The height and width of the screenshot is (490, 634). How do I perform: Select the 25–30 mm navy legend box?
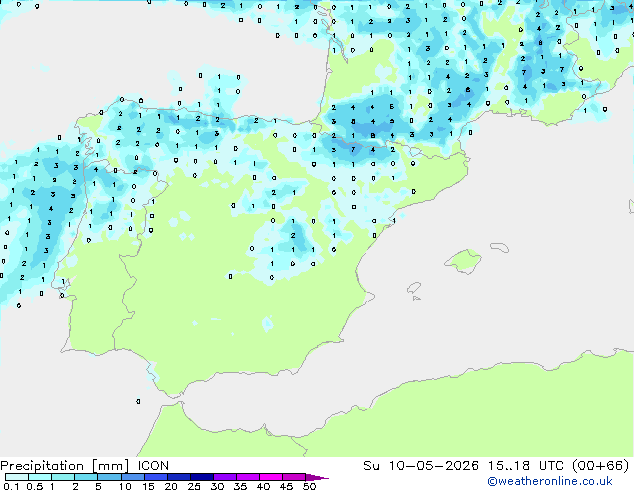click(201, 477)
